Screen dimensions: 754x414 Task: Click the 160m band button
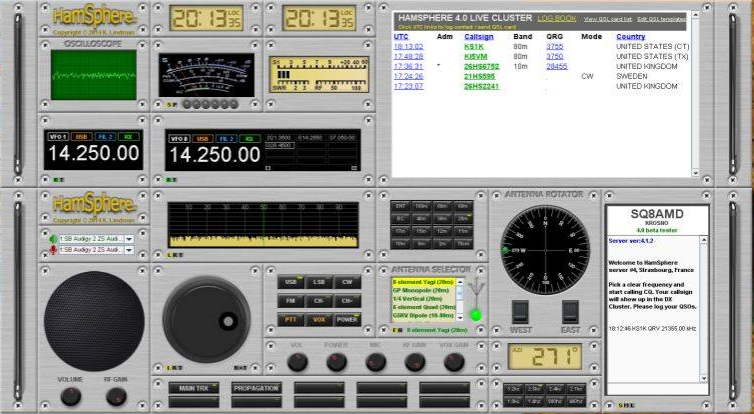(421, 206)
